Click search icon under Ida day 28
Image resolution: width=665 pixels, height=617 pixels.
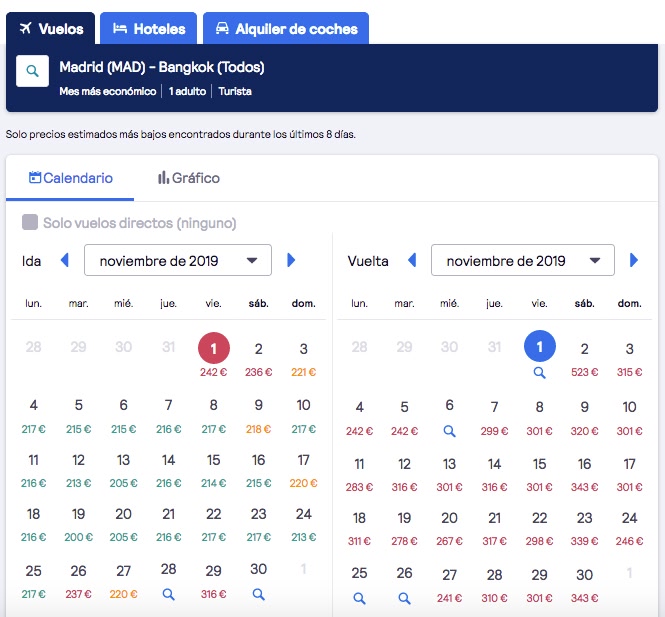click(168, 594)
